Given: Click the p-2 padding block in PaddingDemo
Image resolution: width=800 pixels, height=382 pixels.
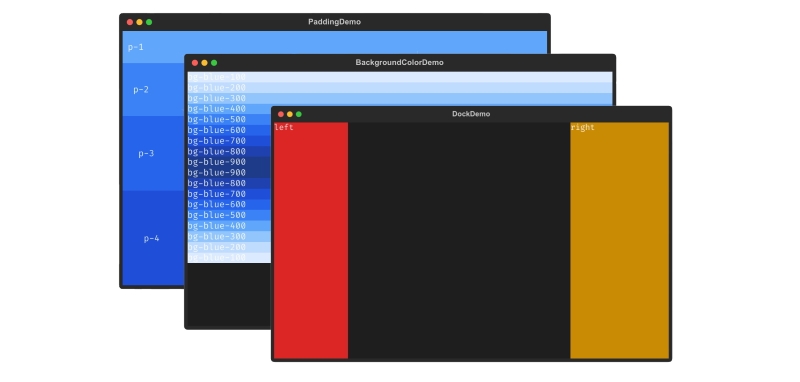Looking at the screenshot, I should [153, 89].
